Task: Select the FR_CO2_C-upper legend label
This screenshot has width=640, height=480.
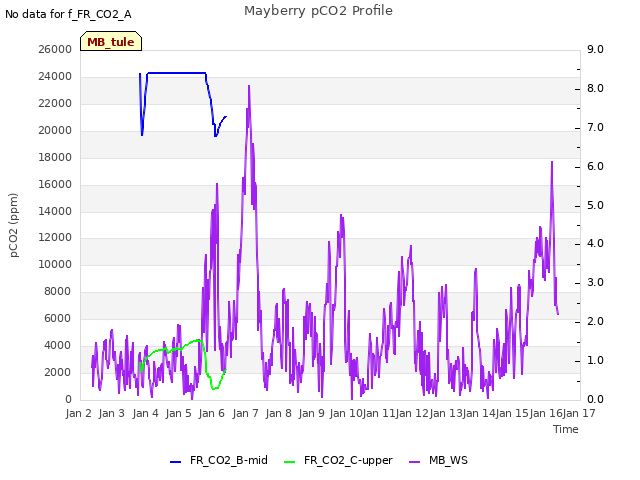Action: [x=348, y=460]
